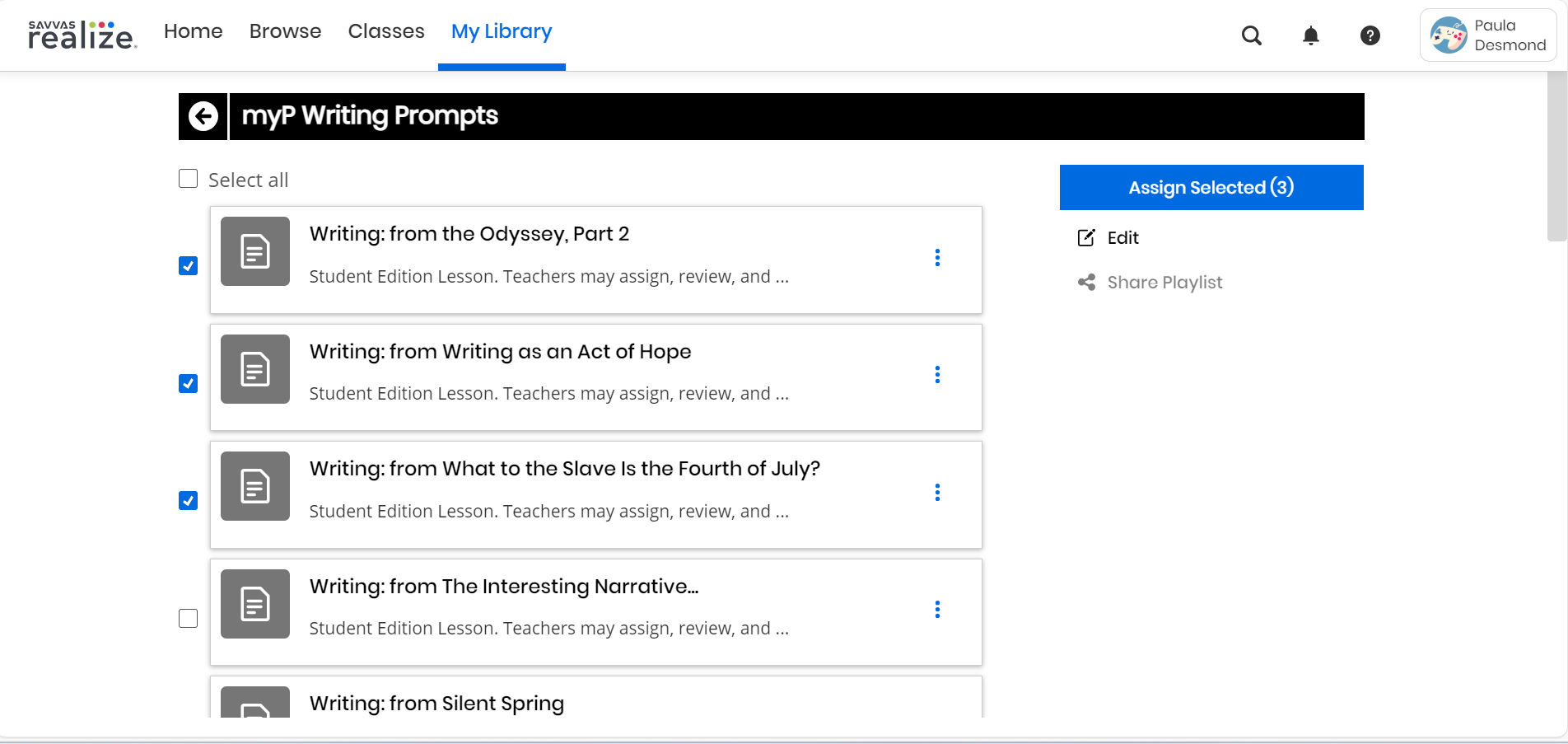This screenshot has height=744, width=1568.
Task: Go back using the arrow beside myP Writing Prompts
Action: coord(203,116)
